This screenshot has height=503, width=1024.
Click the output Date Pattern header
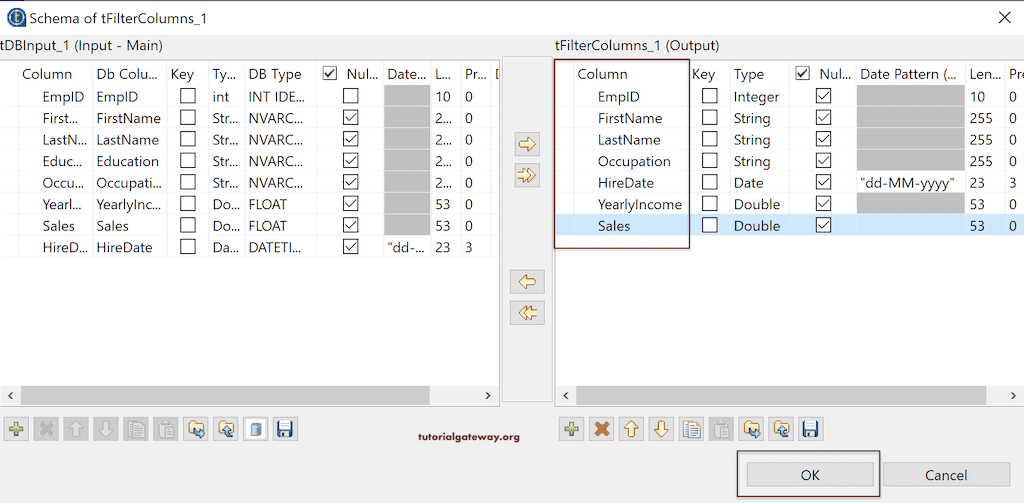[x=909, y=74]
